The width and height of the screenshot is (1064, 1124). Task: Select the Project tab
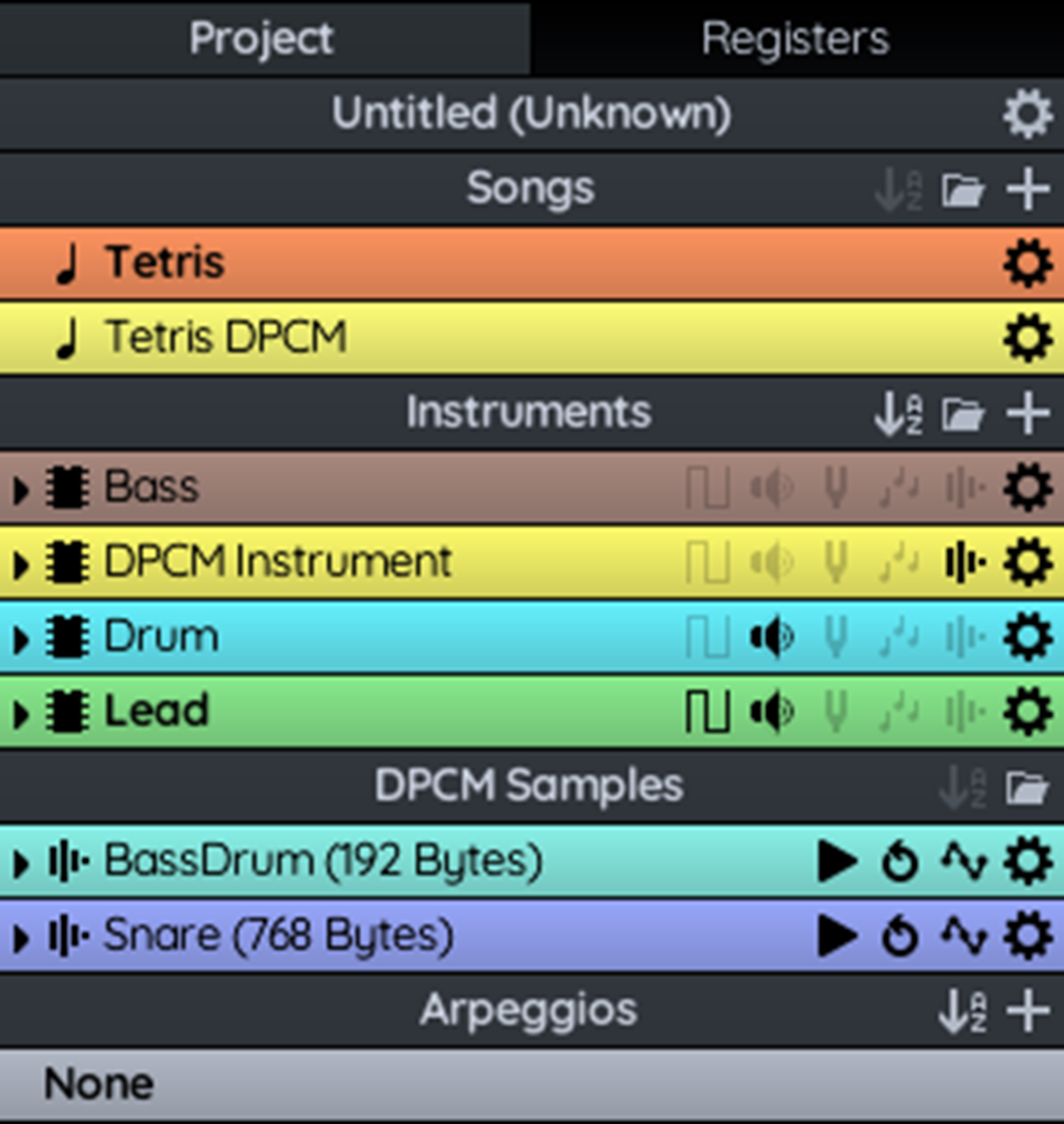[x=261, y=39]
